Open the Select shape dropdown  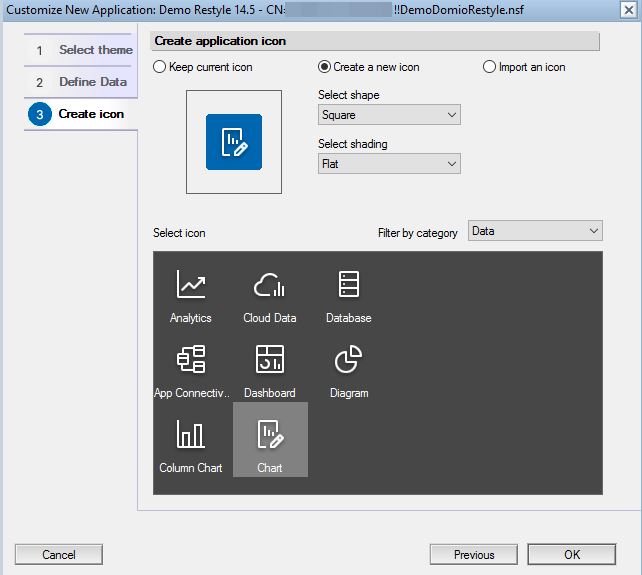point(389,115)
